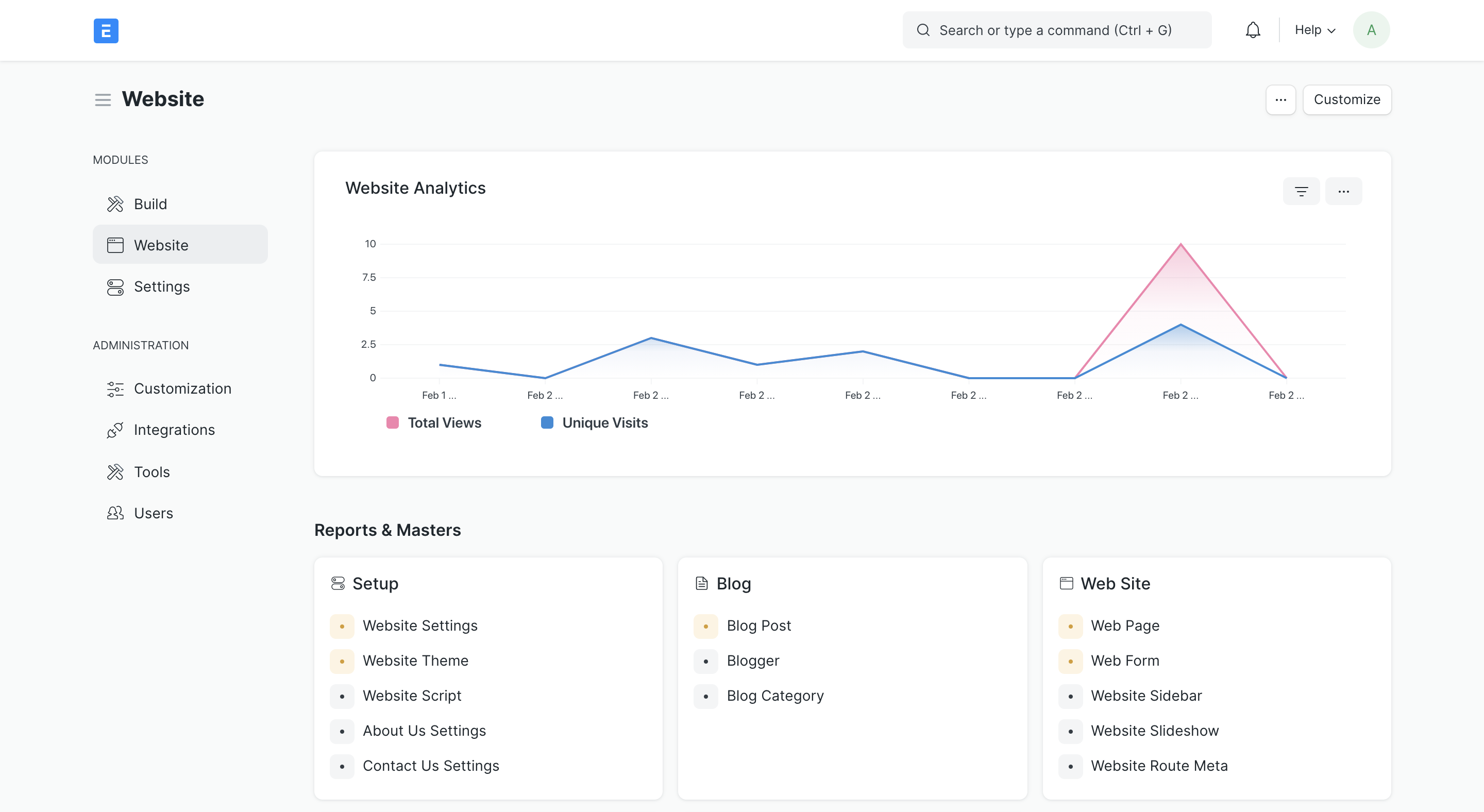Screen dimensions: 1484x812
Task: Open the Blog Post link
Action: (x=758, y=625)
